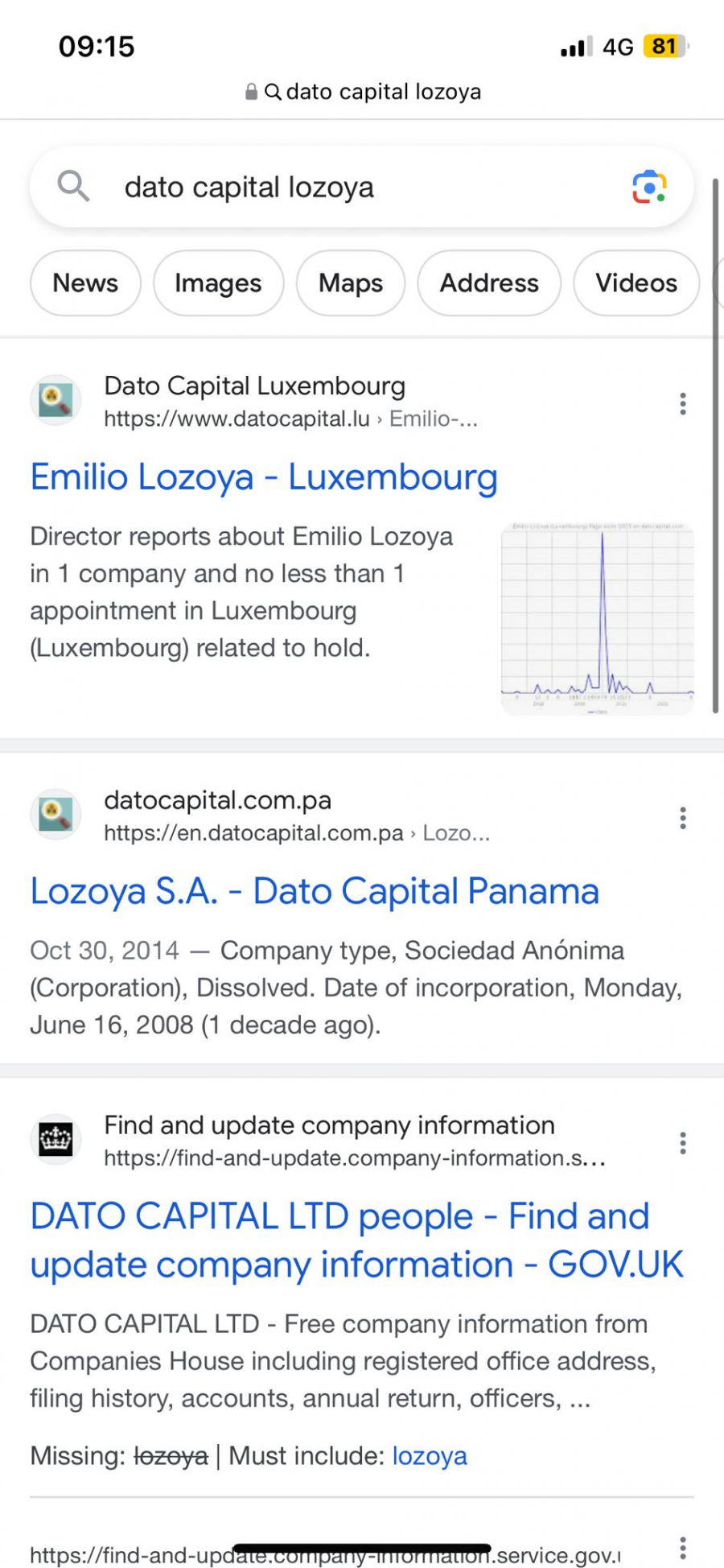Image resolution: width=724 pixels, height=1568 pixels.
Task: Tap the Dato Capital Luxembourg site favicon
Action: click(56, 400)
